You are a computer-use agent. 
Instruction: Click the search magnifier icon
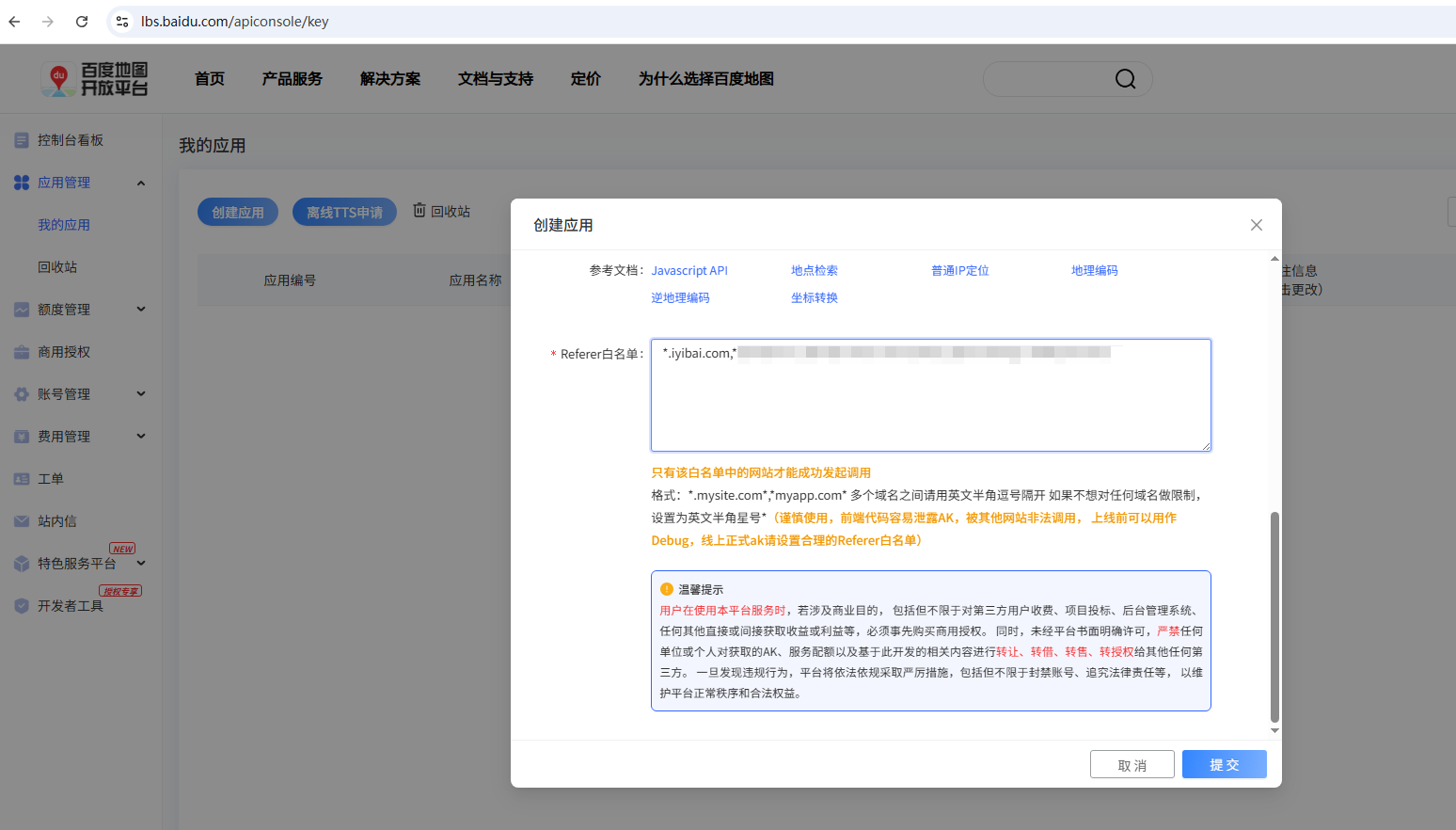(1125, 79)
